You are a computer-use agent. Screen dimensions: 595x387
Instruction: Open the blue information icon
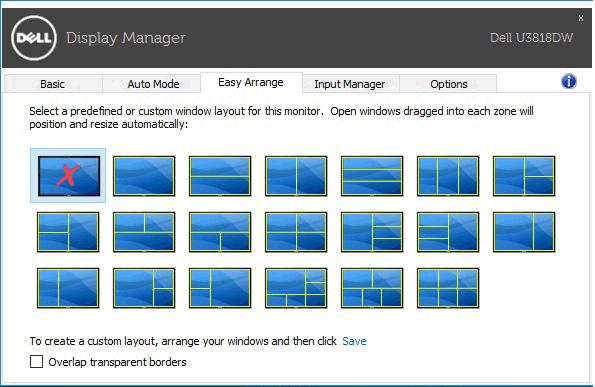click(568, 81)
